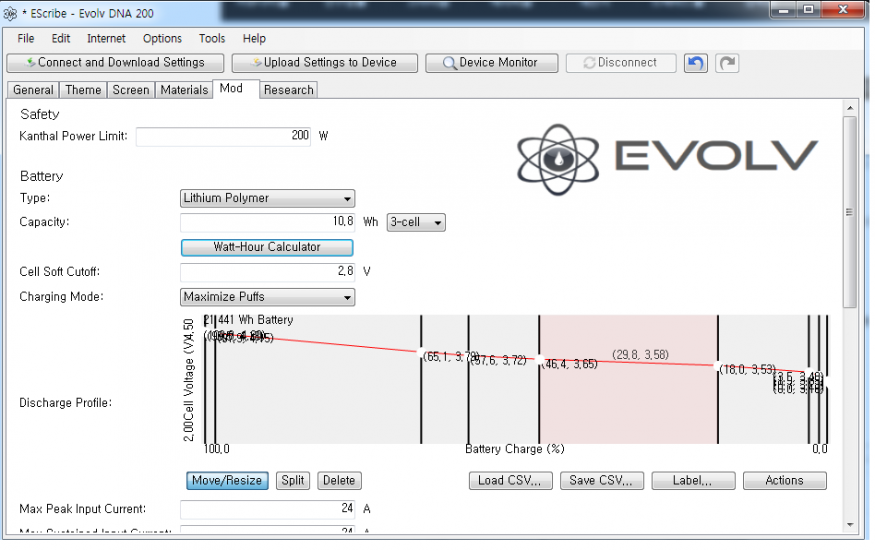Viewport: 875px width, 550px height.
Task: Click the vertical scrollbar thumb
Action: pyautogui.click(x=849, y=212)
